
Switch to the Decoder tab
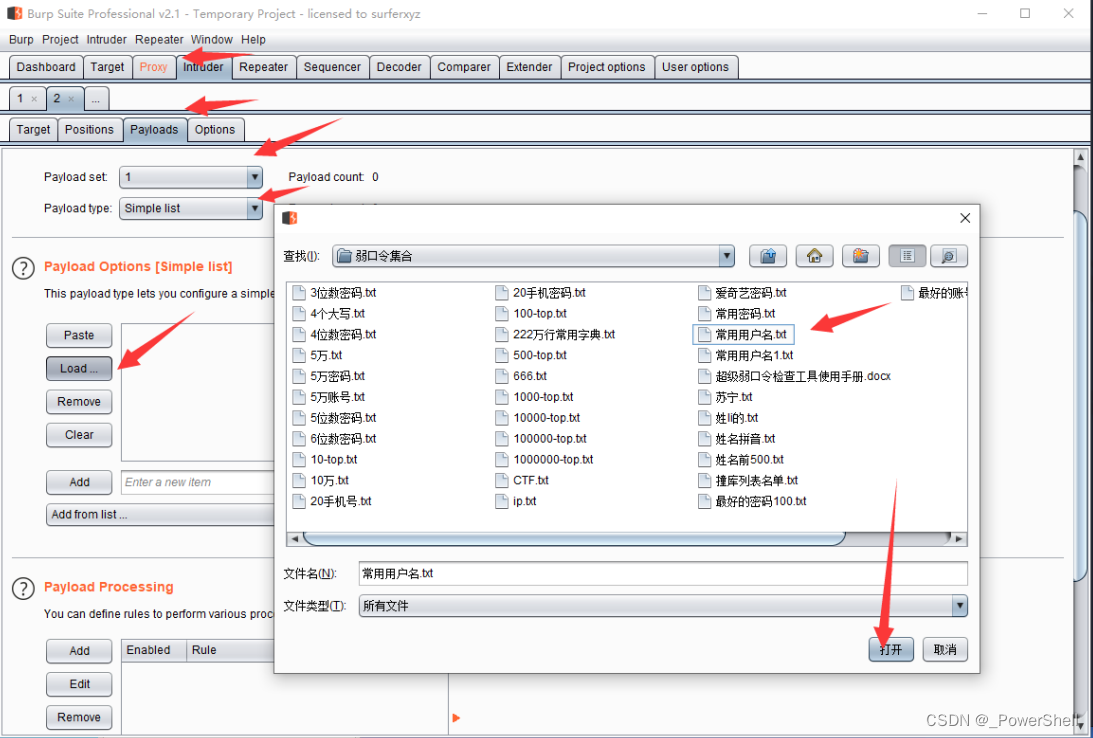(399, 67)
